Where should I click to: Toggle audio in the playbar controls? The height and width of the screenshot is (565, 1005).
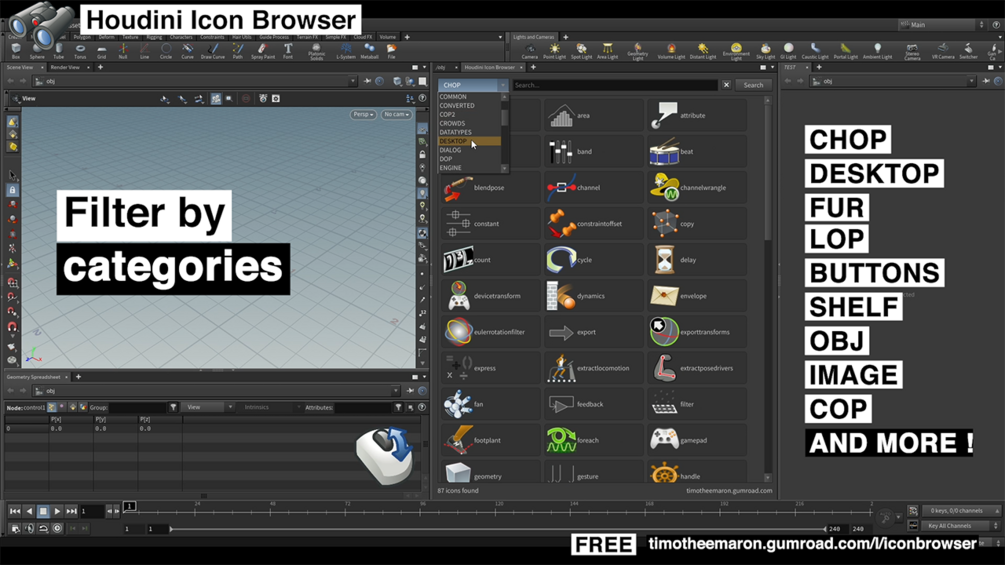click(x=29, y=528)
